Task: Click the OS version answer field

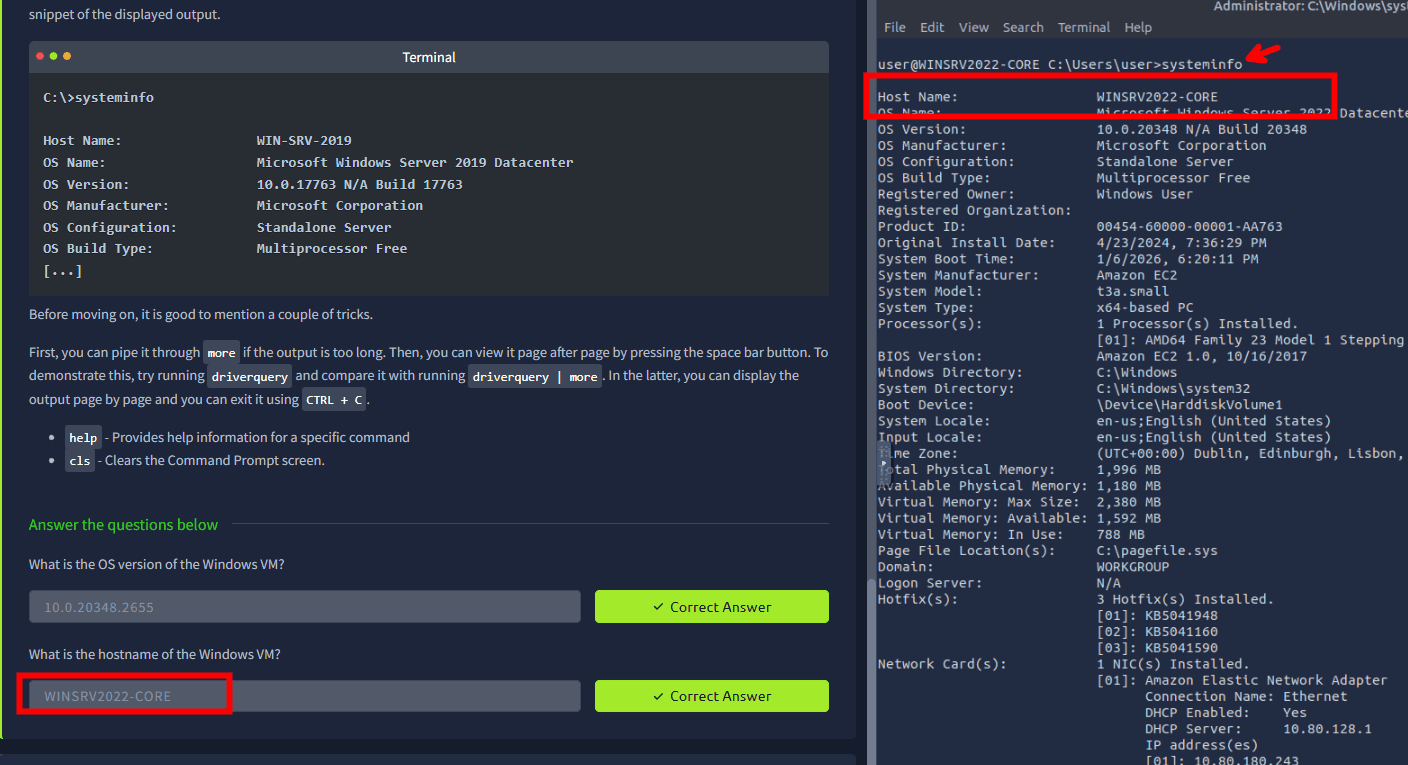Action: (x=304, y=607)
